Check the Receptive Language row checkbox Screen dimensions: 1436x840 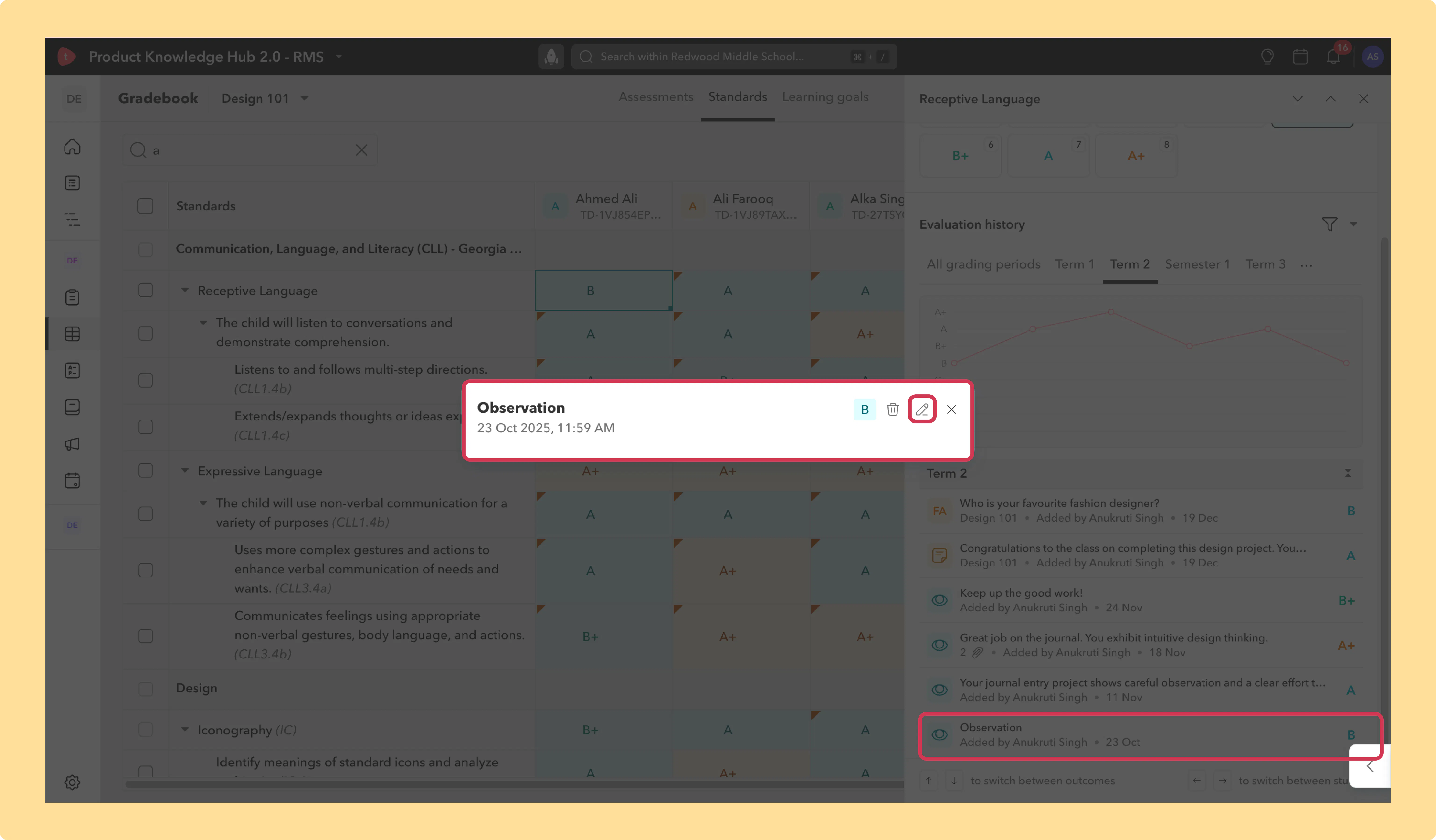145,290
